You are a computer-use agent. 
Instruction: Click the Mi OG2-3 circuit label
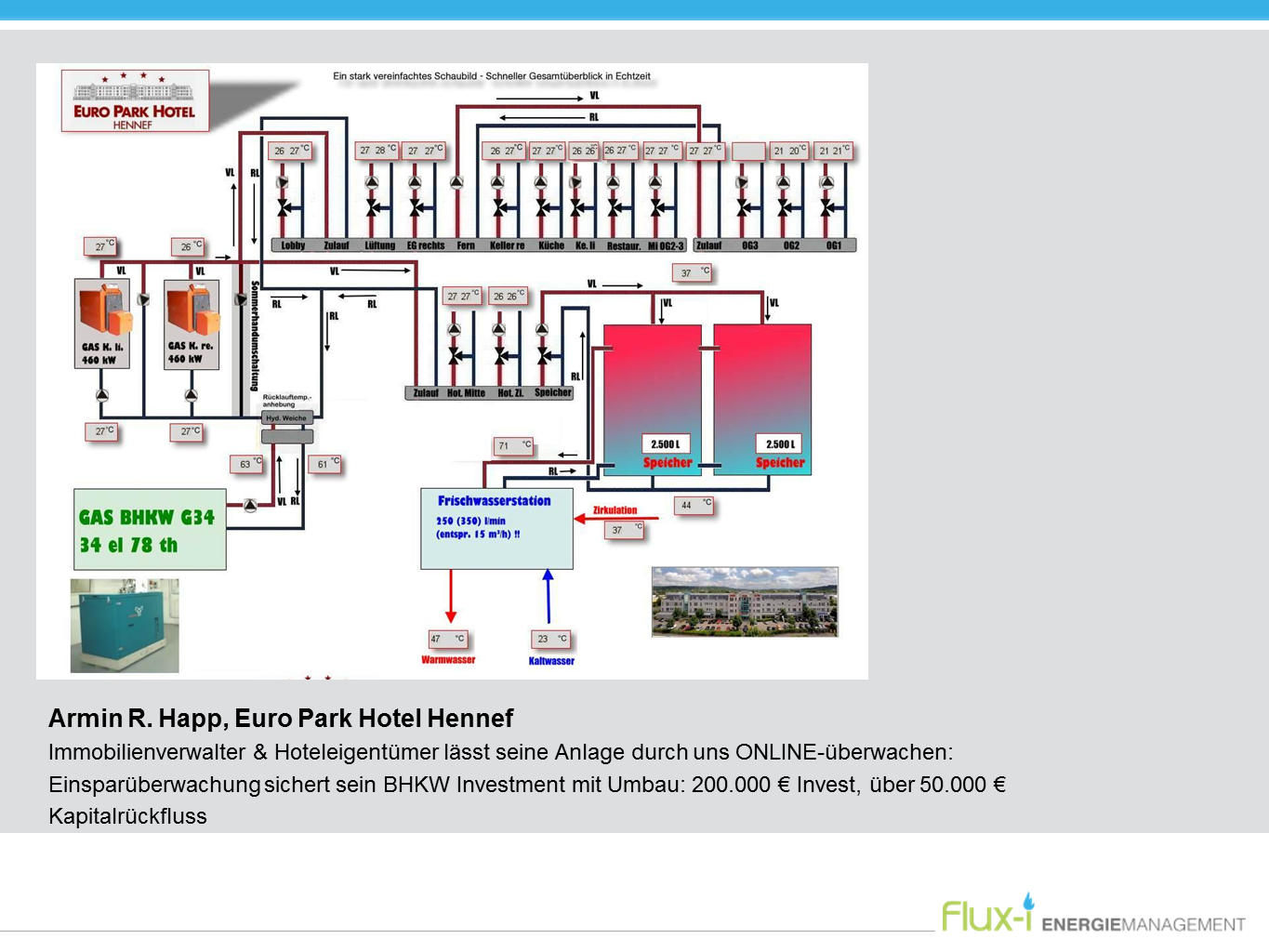pyautogui.click(x=666, y=246)
